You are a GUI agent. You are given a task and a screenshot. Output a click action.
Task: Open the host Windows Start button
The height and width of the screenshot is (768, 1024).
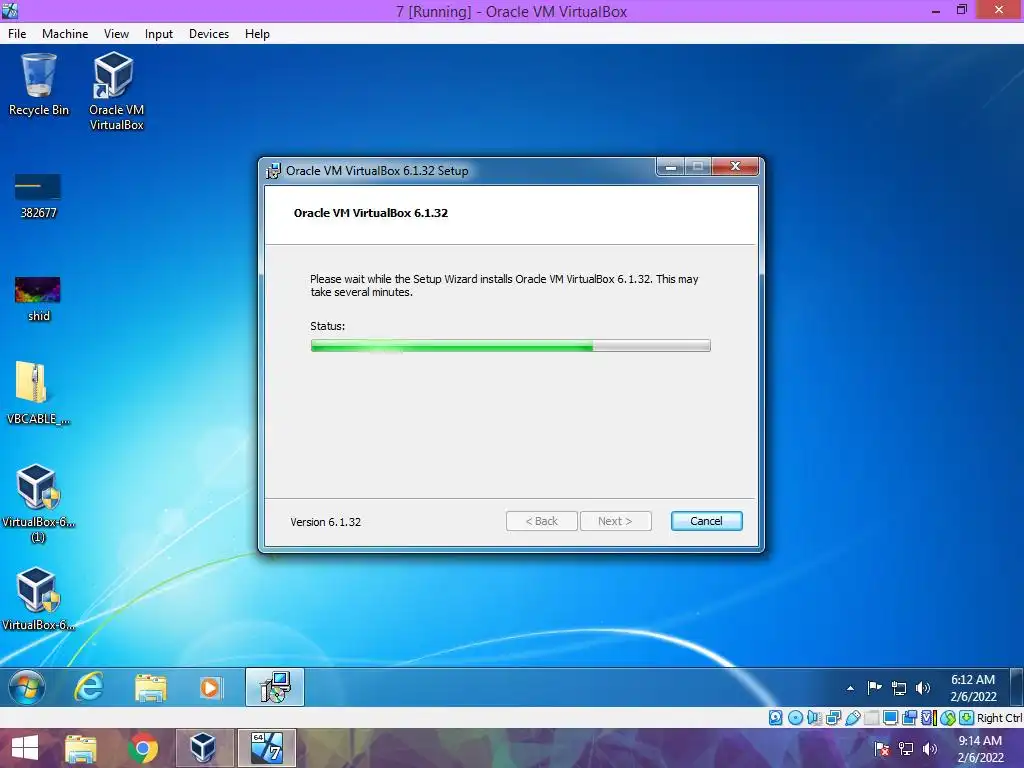click(25, 748)
